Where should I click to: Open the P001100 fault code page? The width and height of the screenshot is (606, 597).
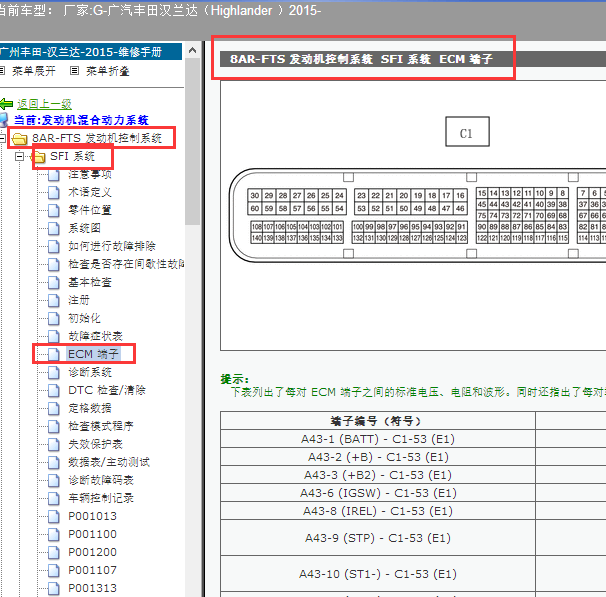click(x=92, y=534)
